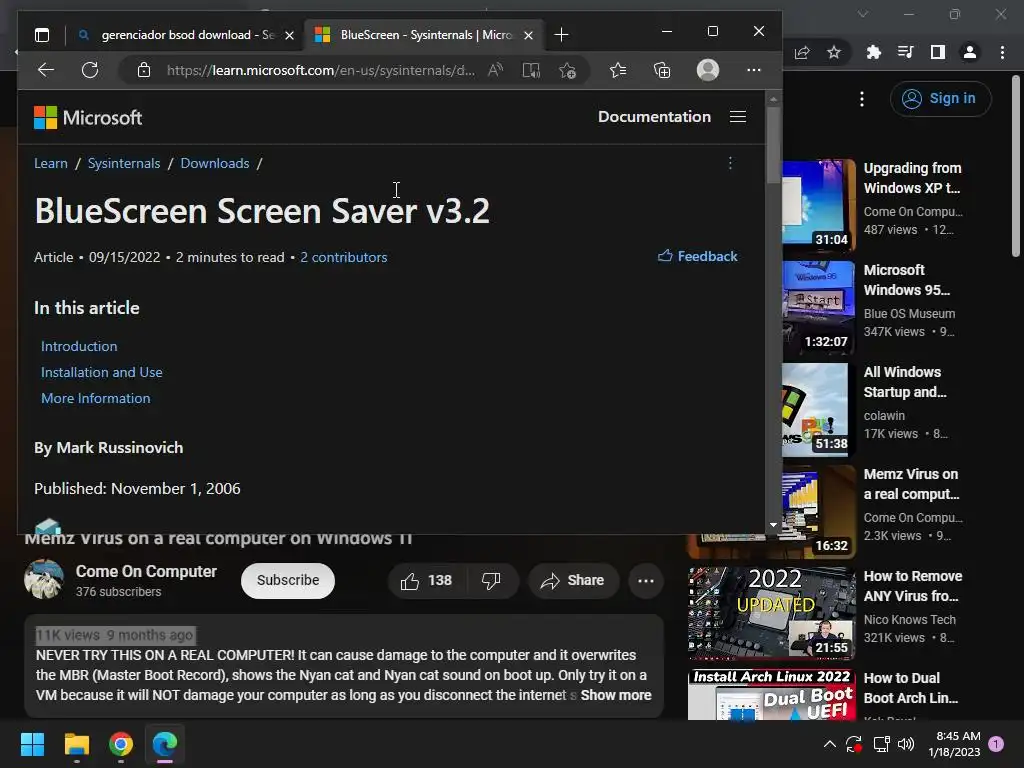Go to Downloads breadcrumb

215,163
